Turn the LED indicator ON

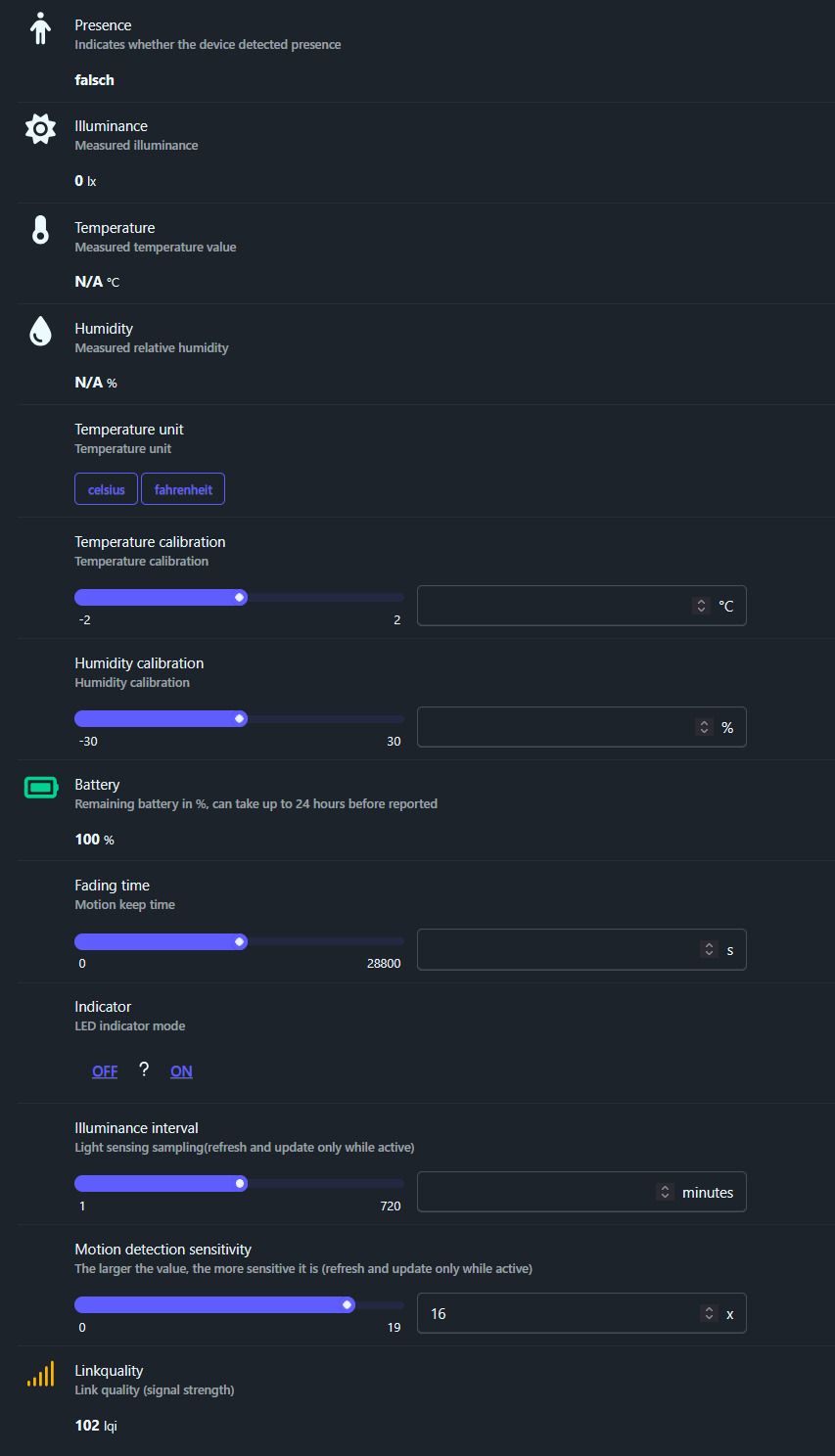(x=181, y=1071)
